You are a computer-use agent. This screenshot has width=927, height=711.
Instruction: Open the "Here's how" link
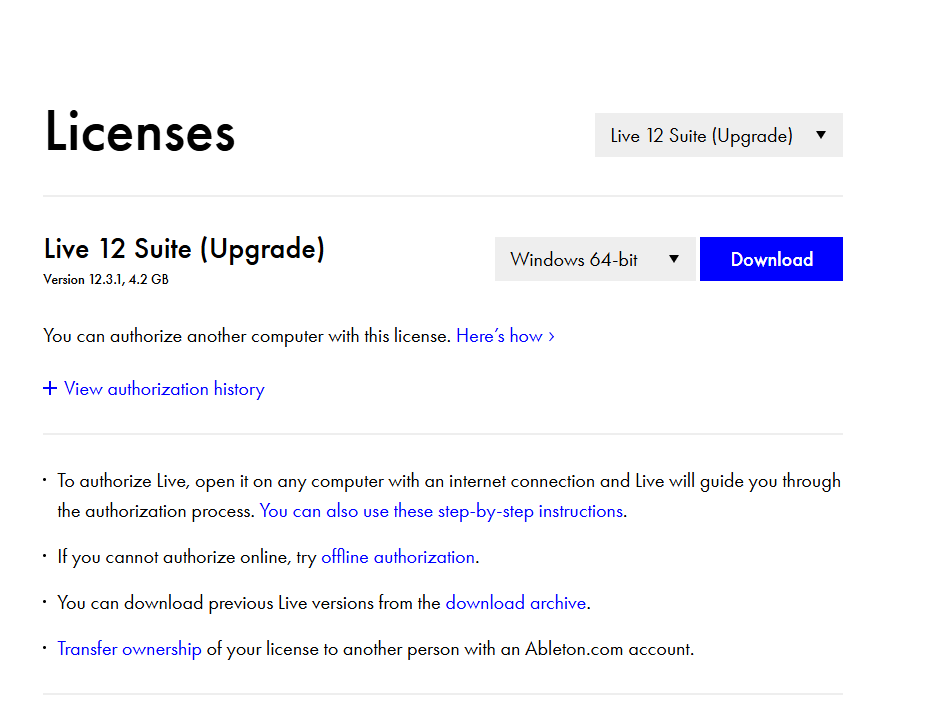click(499, 336)
